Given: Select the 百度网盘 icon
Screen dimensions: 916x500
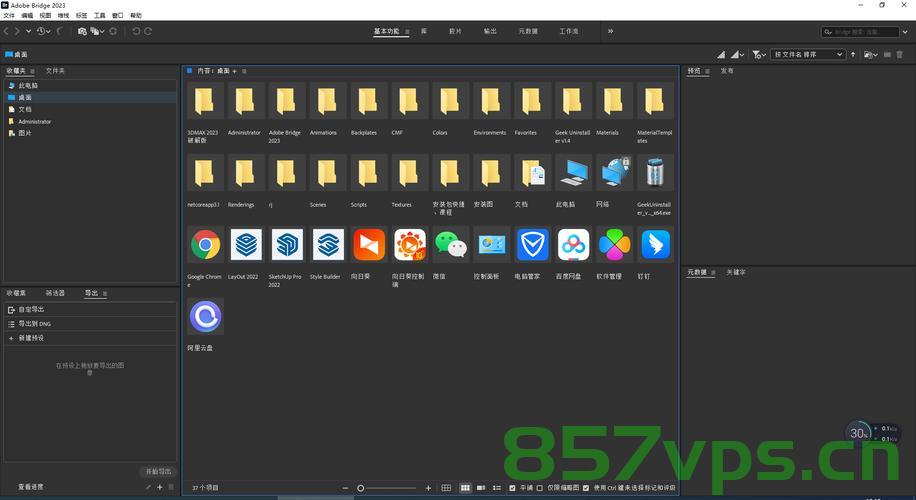Looking at the screenshot, I should pyautogui.click(x=573, y=244).
